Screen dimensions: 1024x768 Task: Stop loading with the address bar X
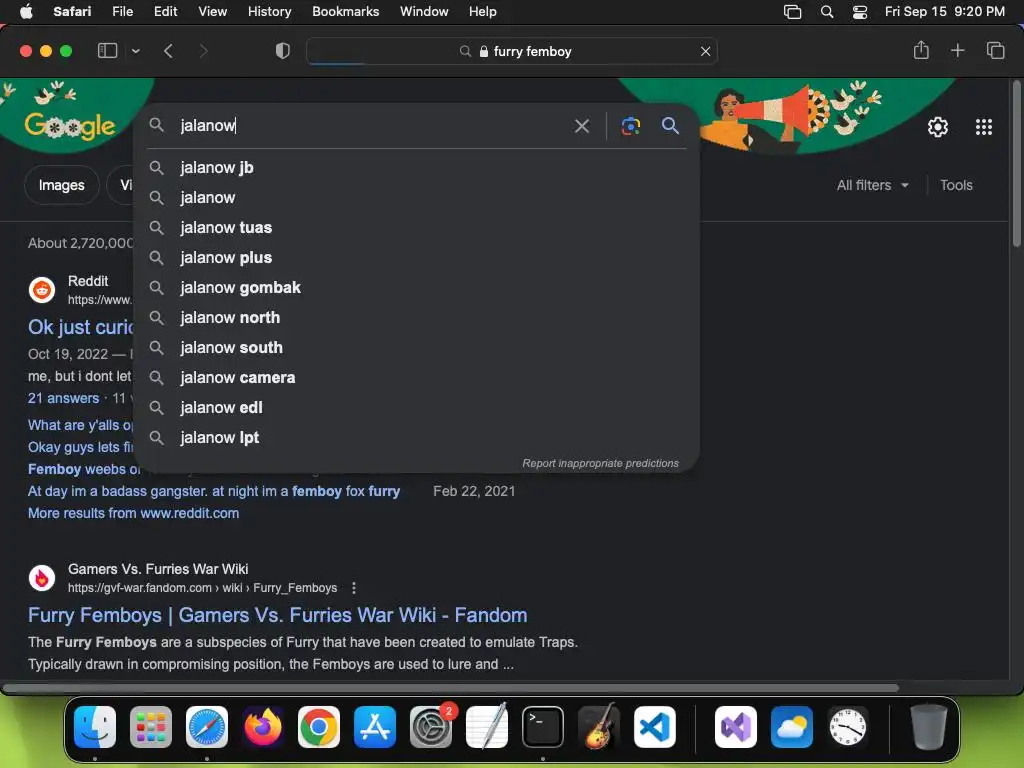(705, 51)
